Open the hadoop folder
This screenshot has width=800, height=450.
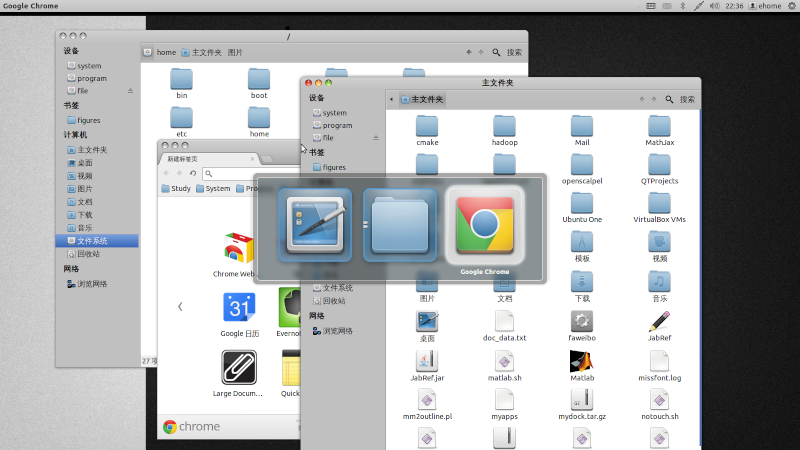[505, 131]
